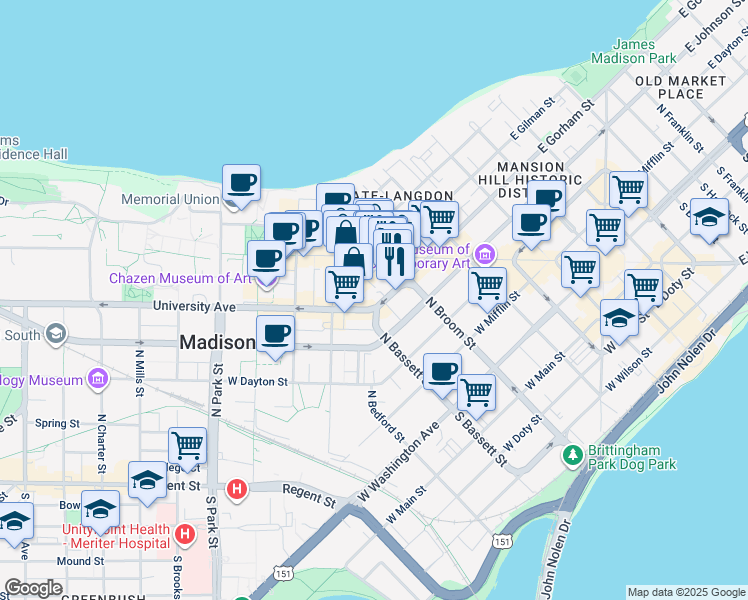The height and width of the screenshot is (600, 748).
Task: Click the hospital H marker on Regent St
Action: click(237, 489)
